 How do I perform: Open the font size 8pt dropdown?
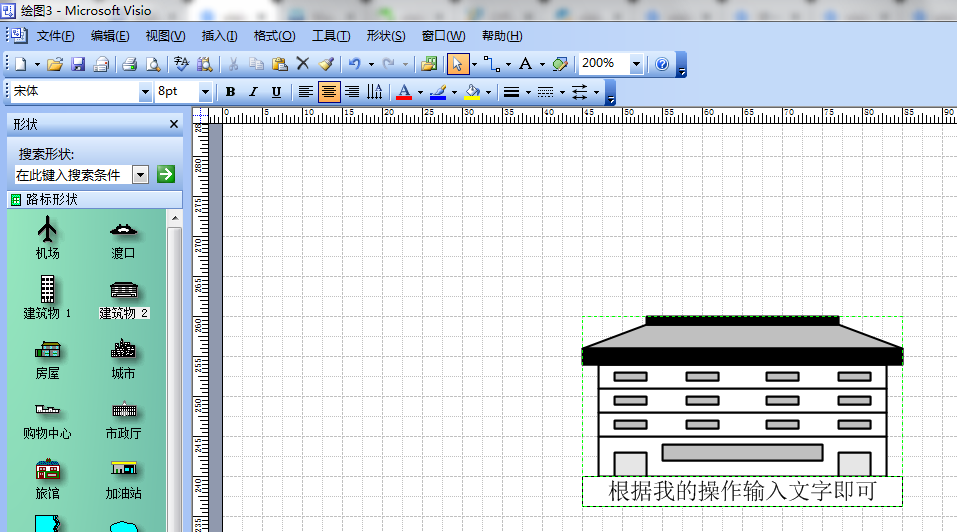(x=205, y=92)
